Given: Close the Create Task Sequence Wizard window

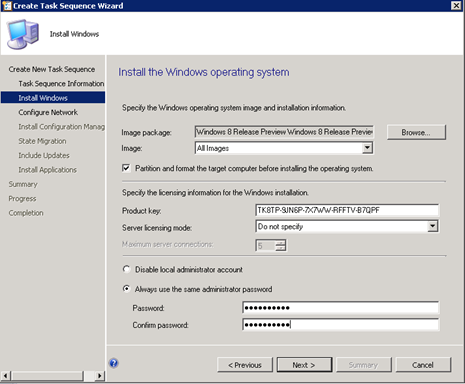Looking at the screenshot, I should (456, 5).
